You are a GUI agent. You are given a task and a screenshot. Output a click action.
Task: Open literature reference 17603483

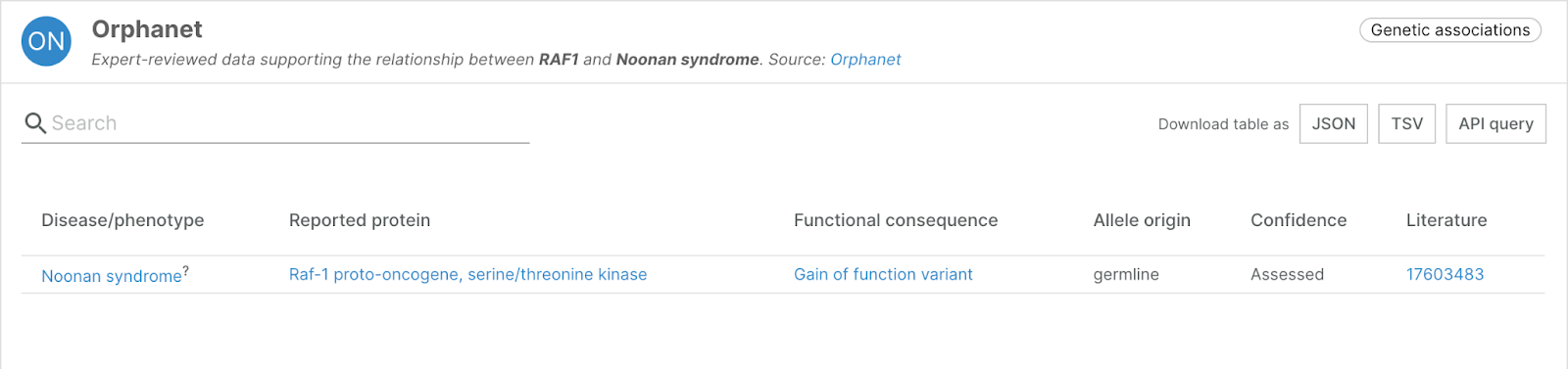(1445, 274)
